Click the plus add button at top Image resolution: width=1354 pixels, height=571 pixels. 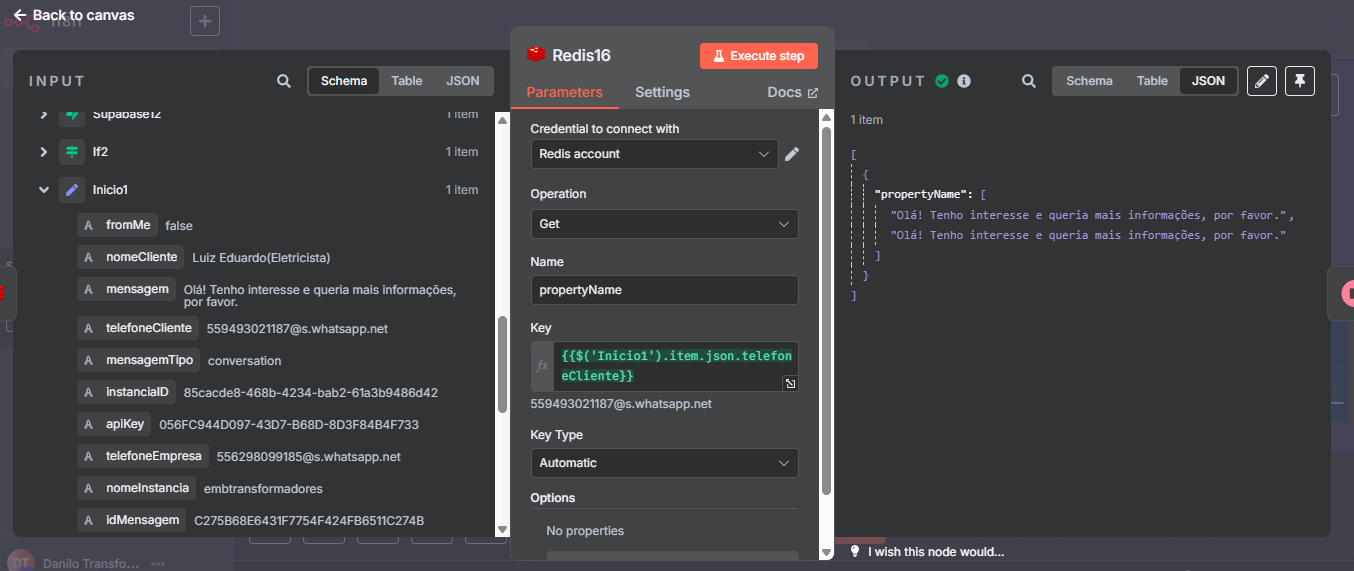coord(205,21)
